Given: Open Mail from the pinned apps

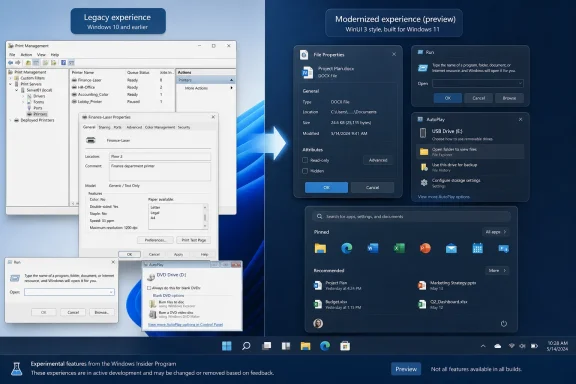Looking at the screenshot, I should (451, 249).
